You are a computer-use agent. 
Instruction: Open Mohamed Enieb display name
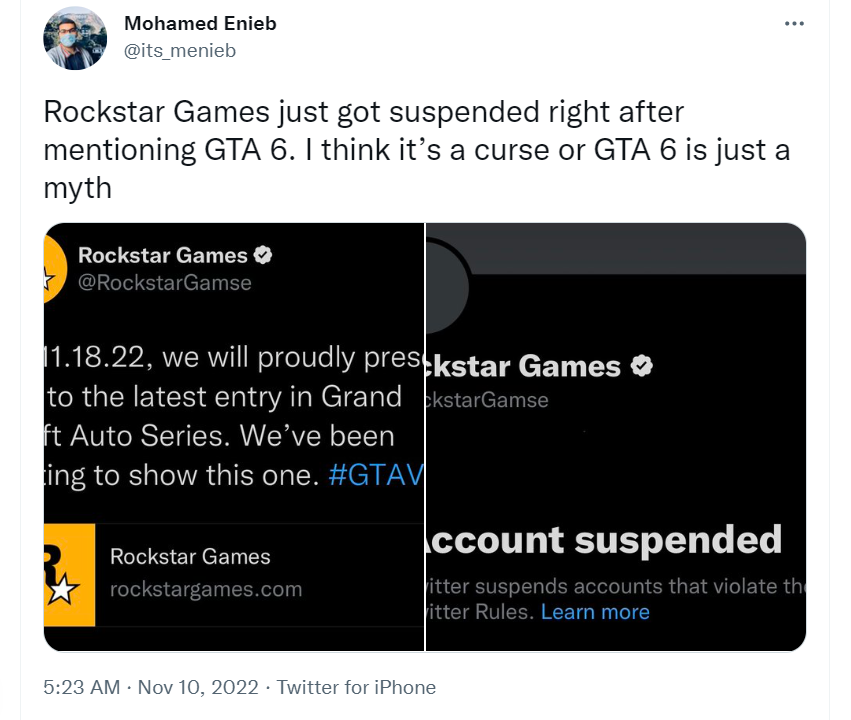(200, 23)
